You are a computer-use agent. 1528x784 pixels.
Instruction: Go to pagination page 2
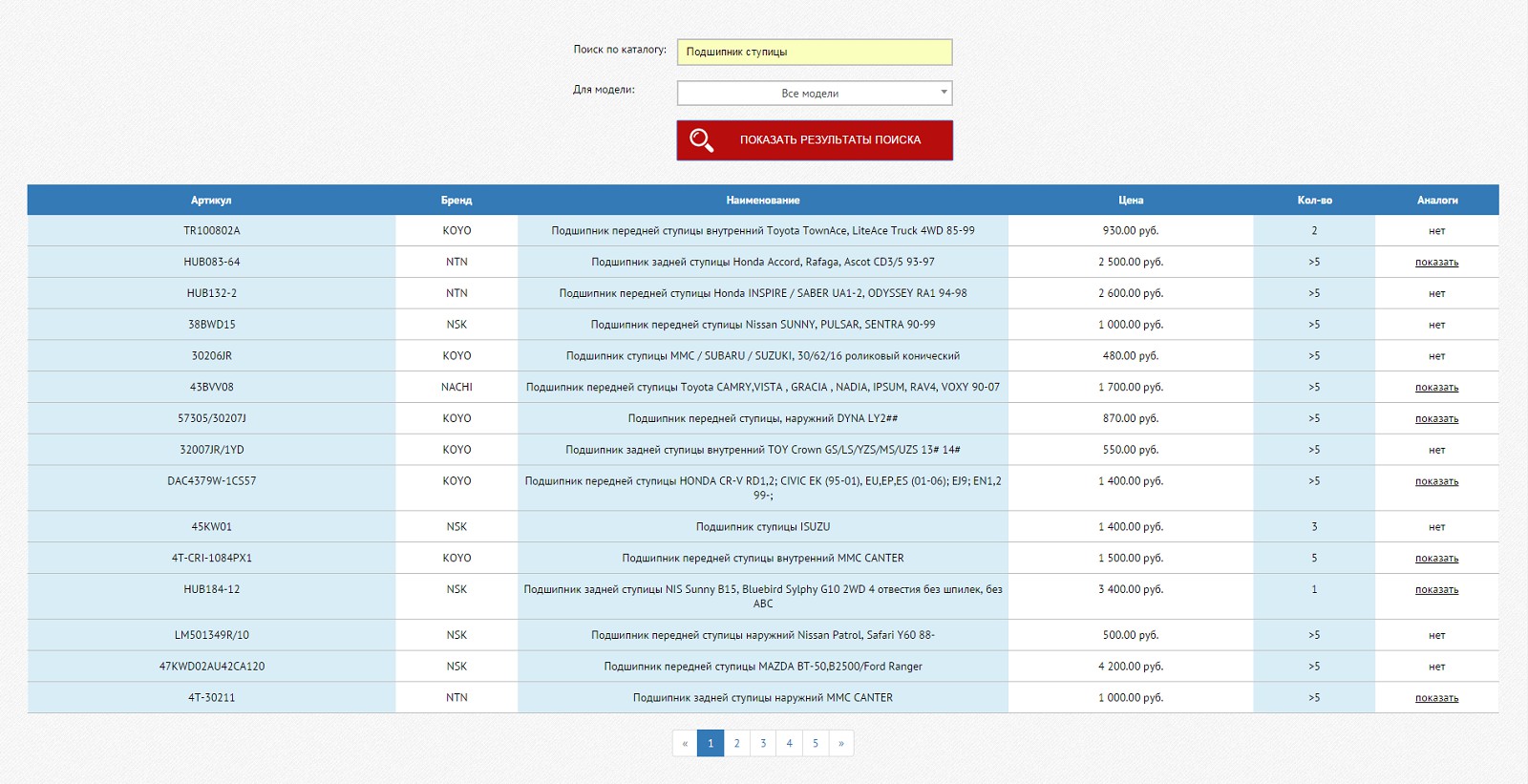click(x=736, y=743)
